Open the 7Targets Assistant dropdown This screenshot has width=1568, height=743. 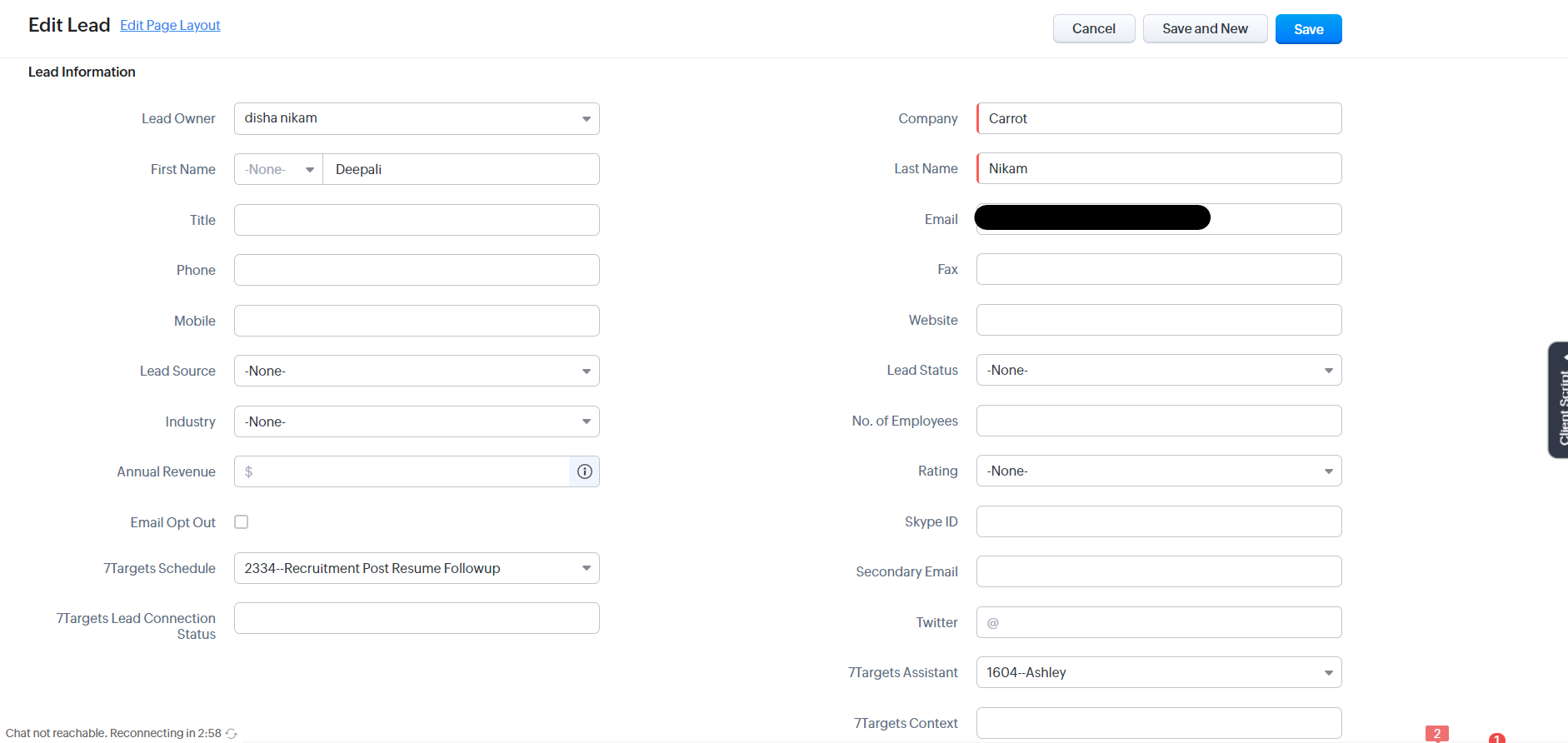click(1158, 673)
